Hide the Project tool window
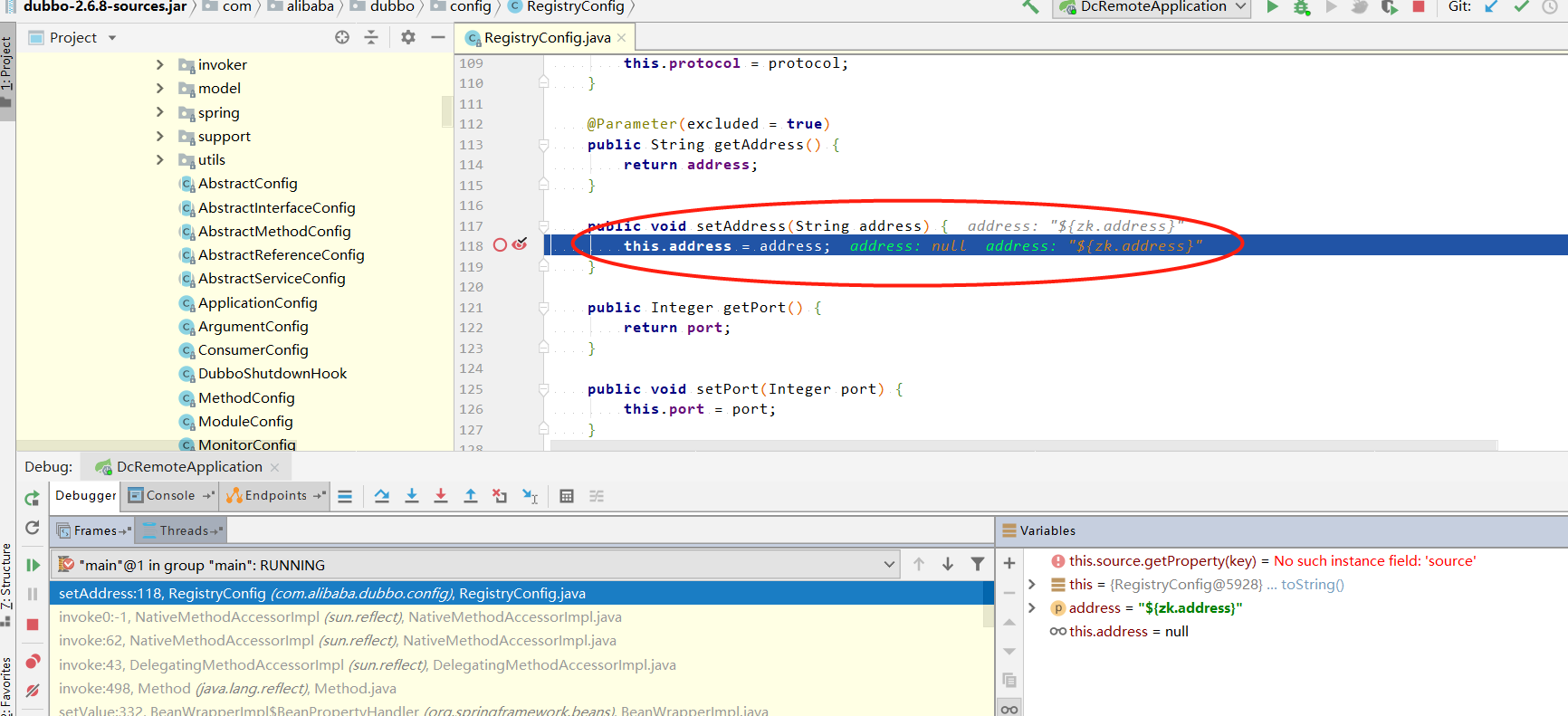This screenshot has height=716, width=1568. tap(438, 37)
